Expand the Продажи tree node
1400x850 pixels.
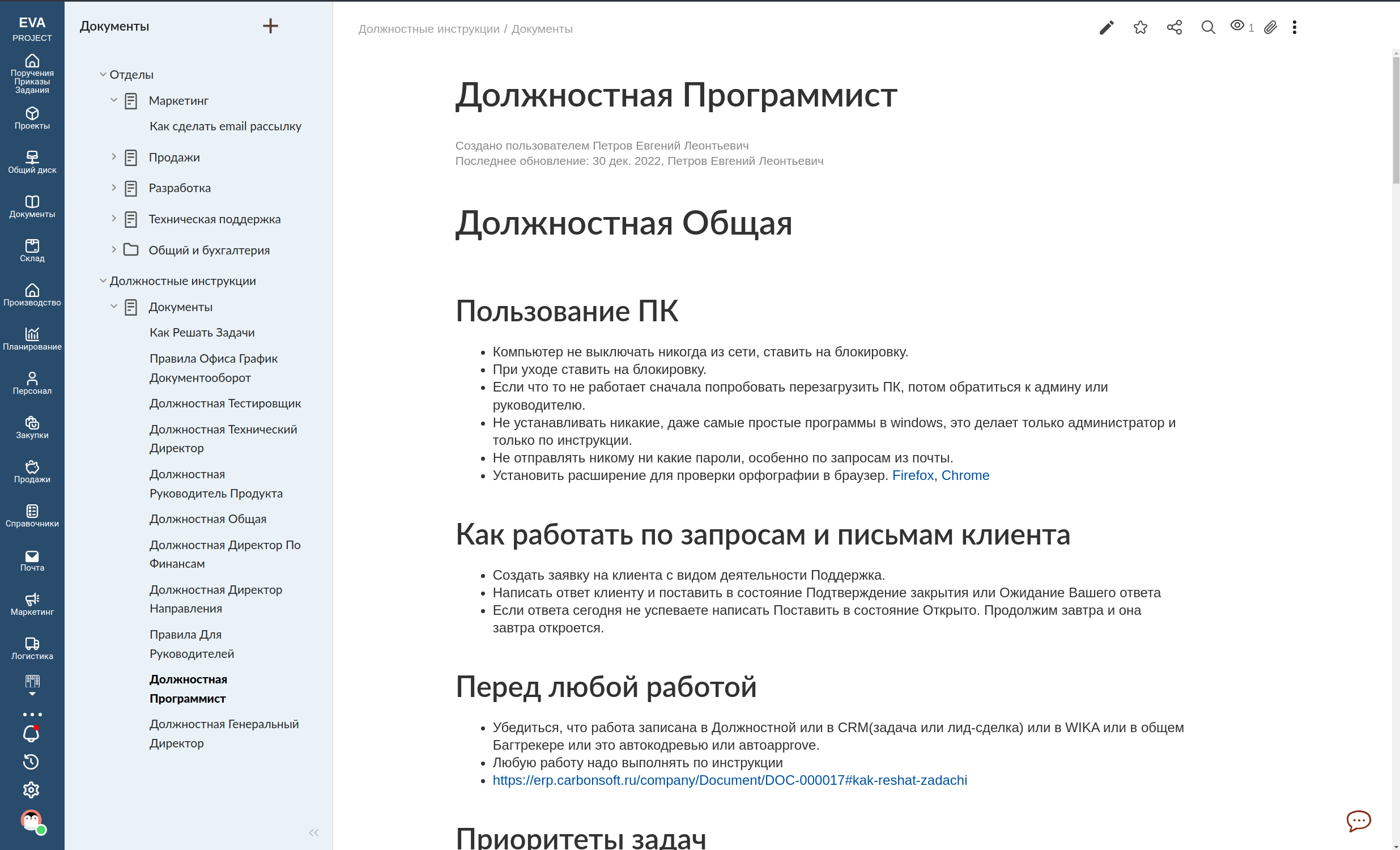coord(114,157)
